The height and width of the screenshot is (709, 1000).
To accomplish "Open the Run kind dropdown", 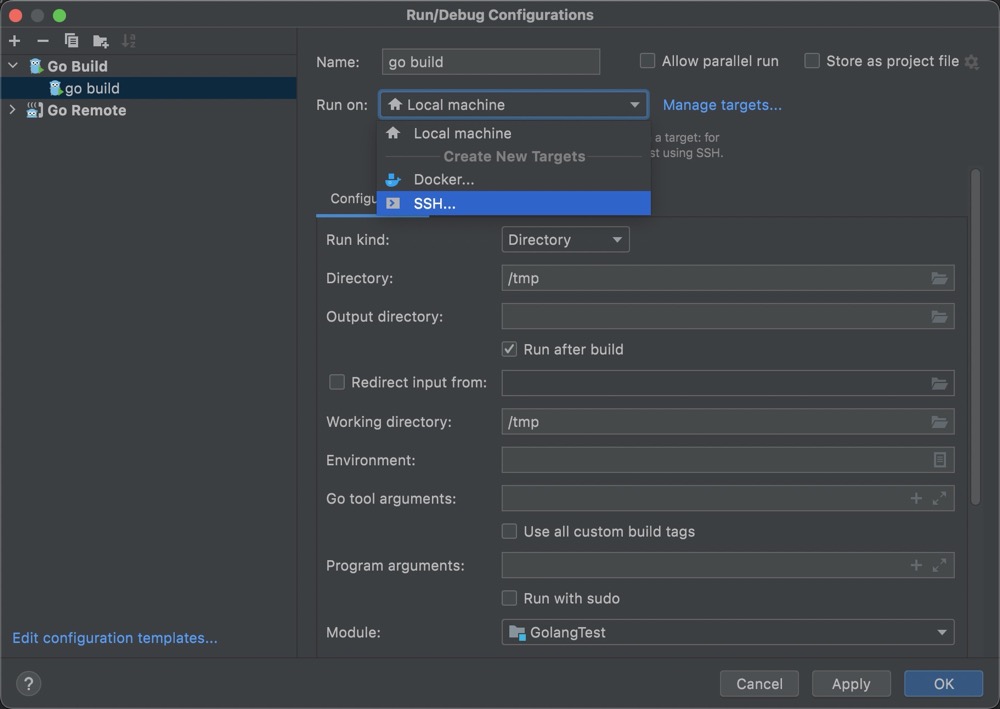I will 565,240.
